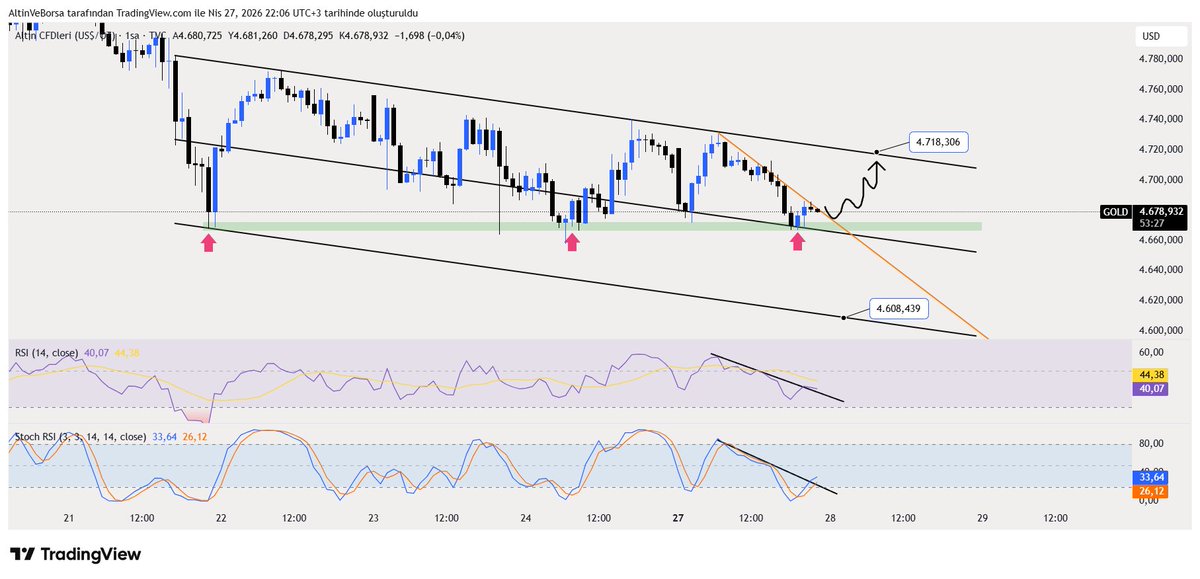Screen dimensions: 1200x579
Task: Click the 4.718,306 price target label
Action: tap(941, 142)
